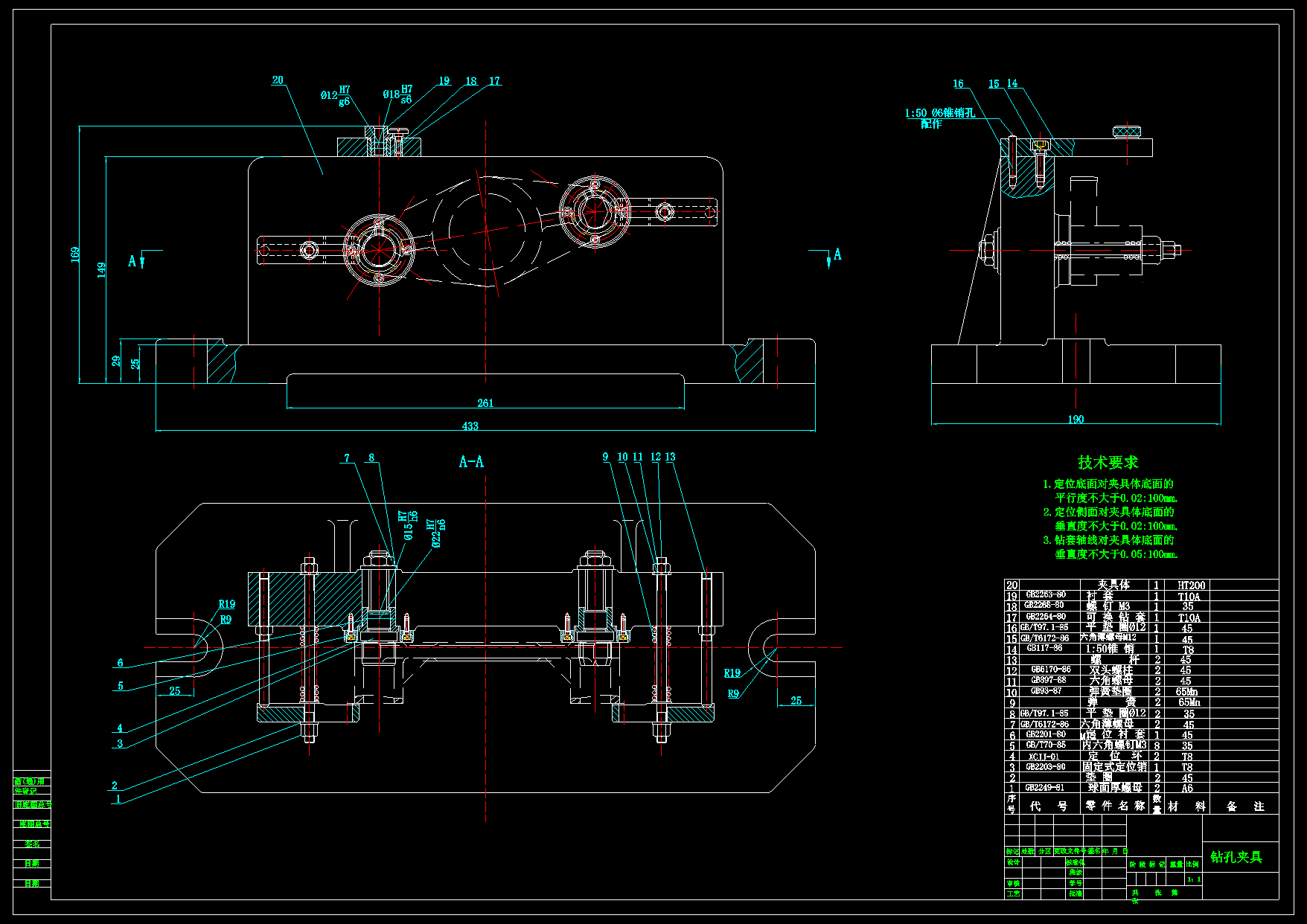The width and height of the screenshot is (1307, 924).
Task: Click the GB6170-86 code cell
Action: coord(1050,670)
